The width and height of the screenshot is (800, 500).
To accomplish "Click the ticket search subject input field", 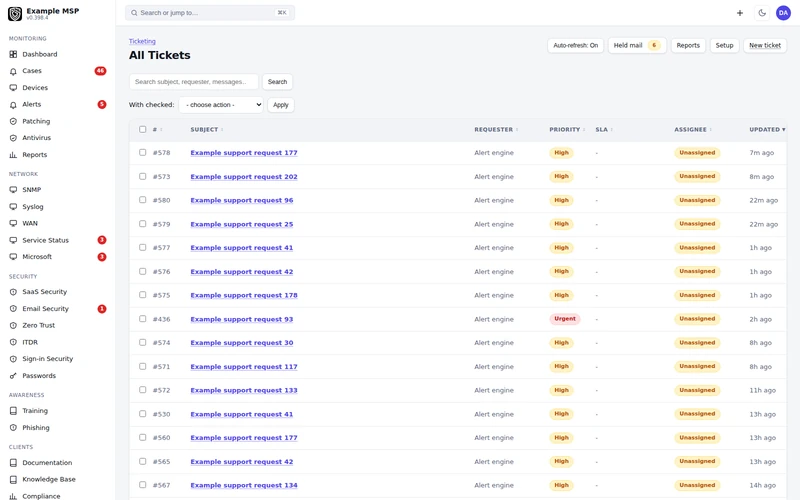I will tap(194, 82).
